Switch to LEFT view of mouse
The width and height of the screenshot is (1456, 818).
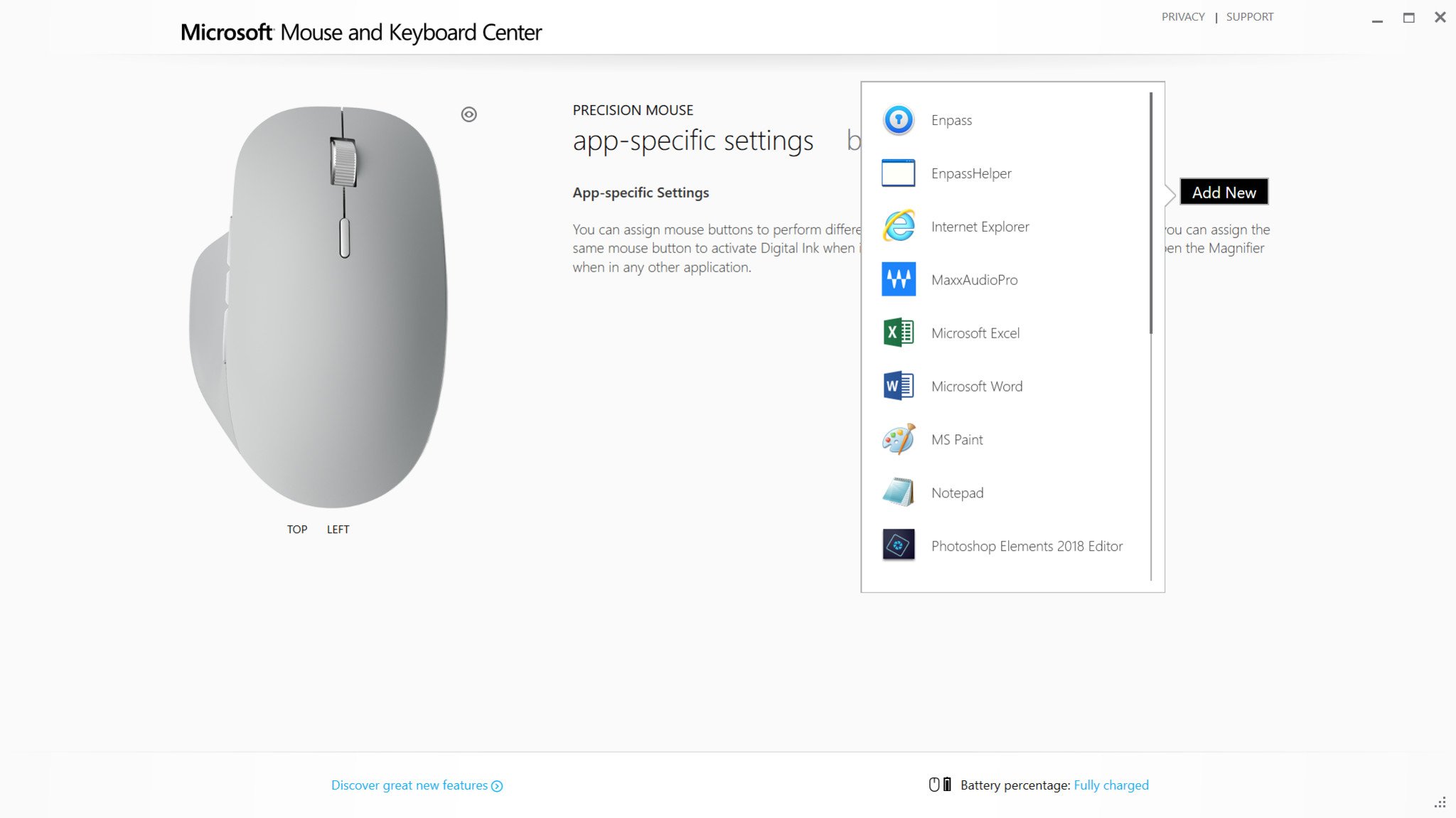pos(337,528)
